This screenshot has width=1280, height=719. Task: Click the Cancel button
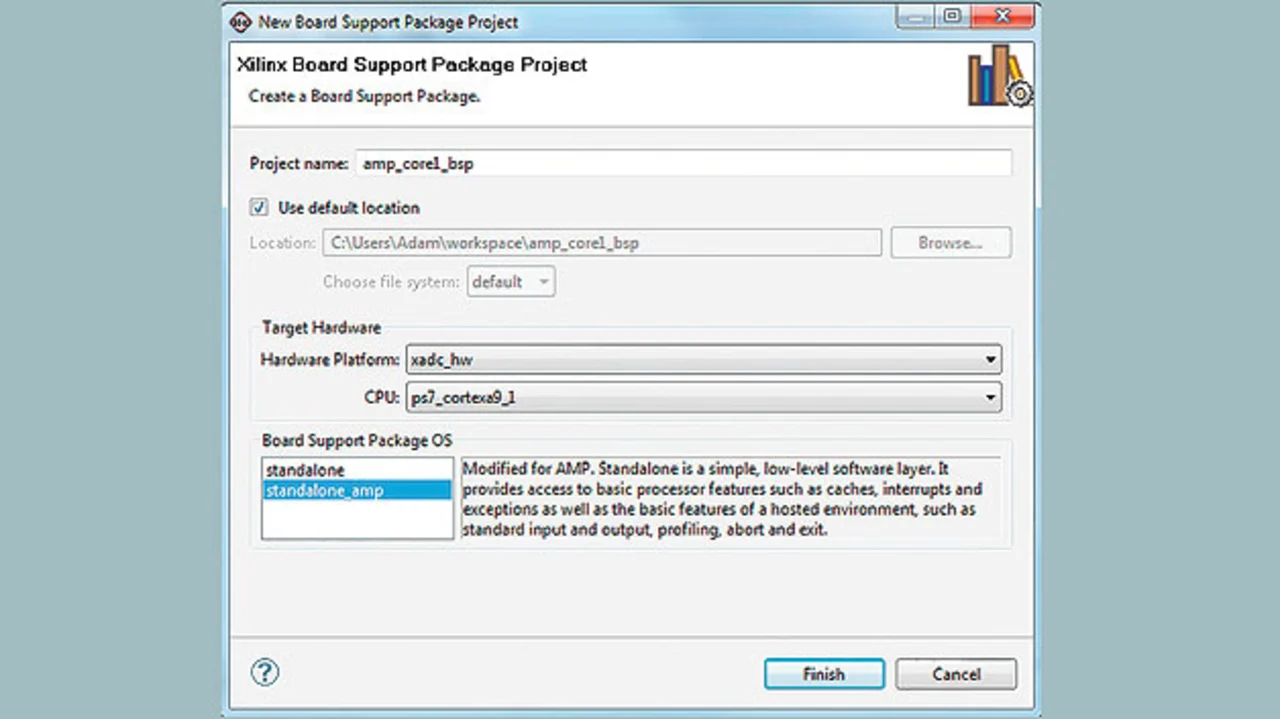956,674
